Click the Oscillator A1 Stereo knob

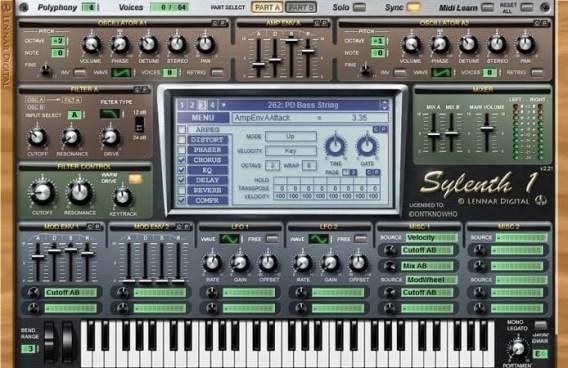[x=177, y=45]
